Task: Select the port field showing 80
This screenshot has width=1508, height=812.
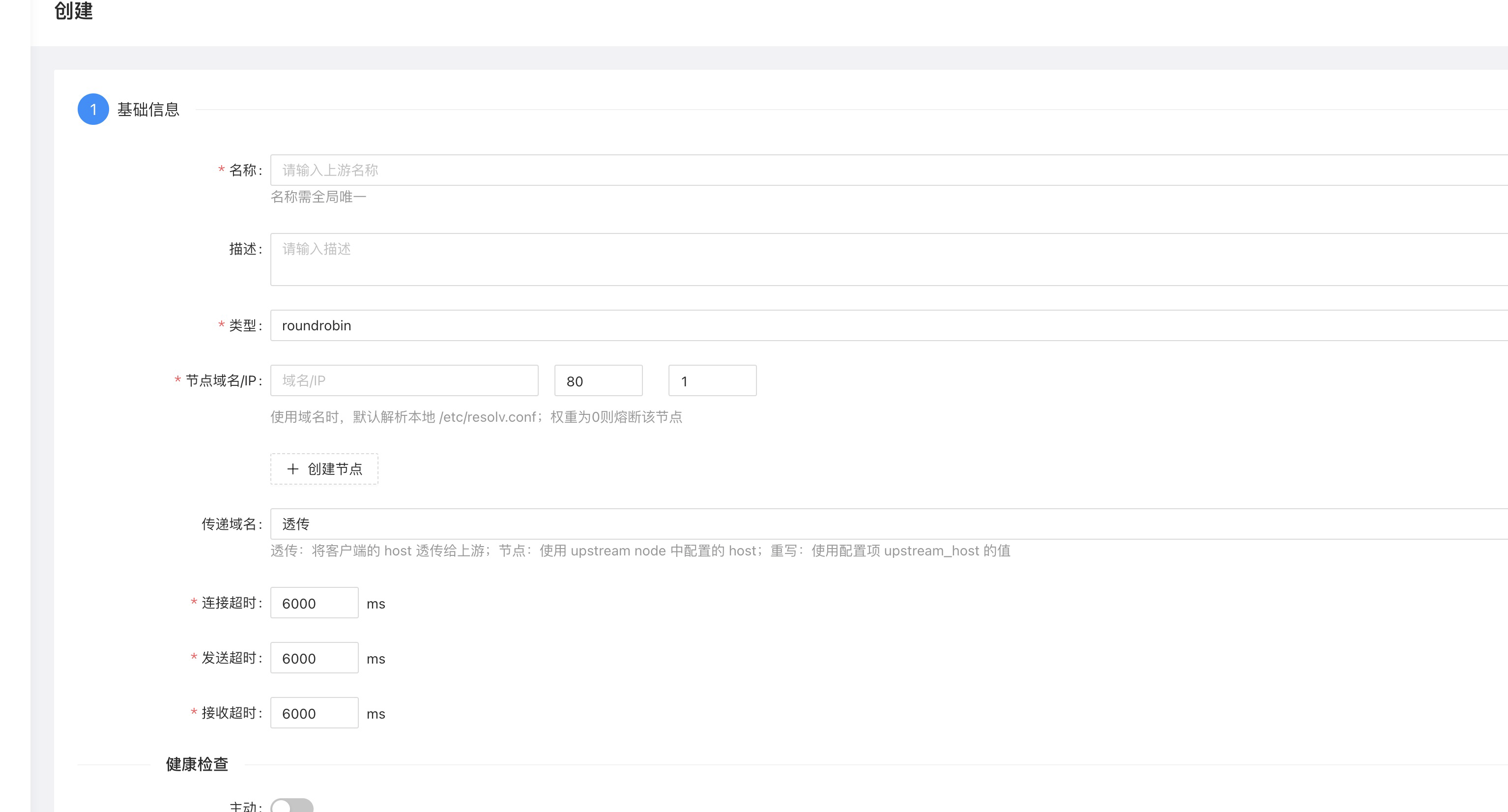Action: point(598,381)
